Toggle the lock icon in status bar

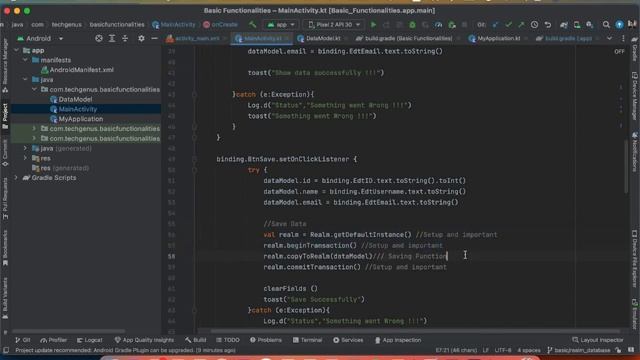[618, 350]
